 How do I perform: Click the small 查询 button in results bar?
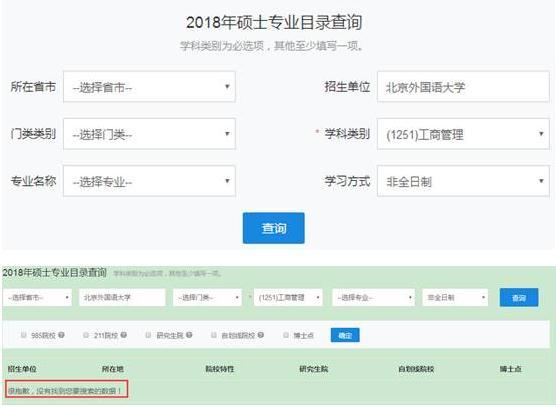pos(519,297)
